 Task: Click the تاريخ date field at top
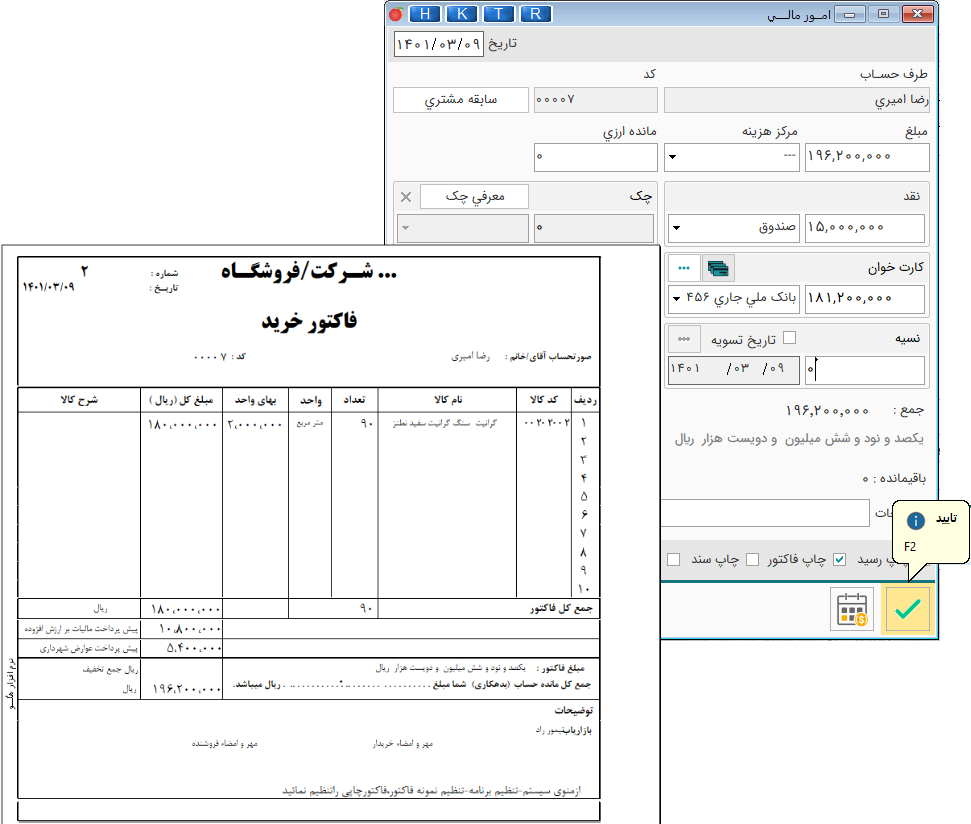(439, 44)
